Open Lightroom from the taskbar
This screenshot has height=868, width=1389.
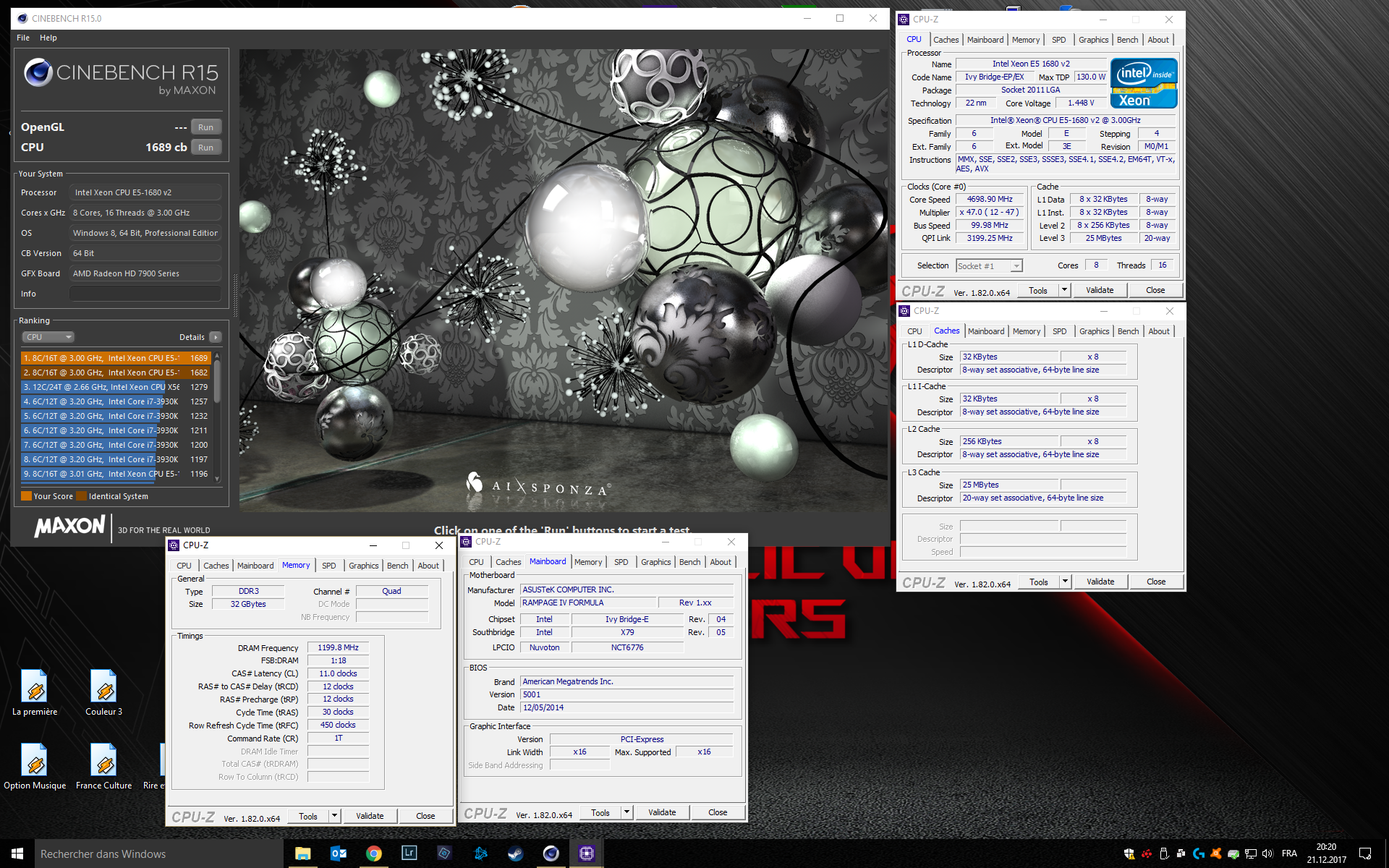409,854
